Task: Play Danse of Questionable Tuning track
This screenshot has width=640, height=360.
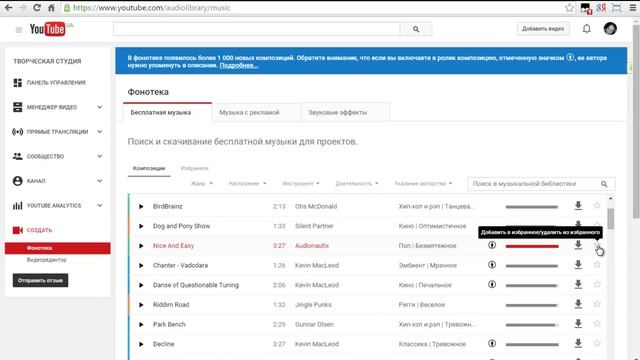Action: 141,285
